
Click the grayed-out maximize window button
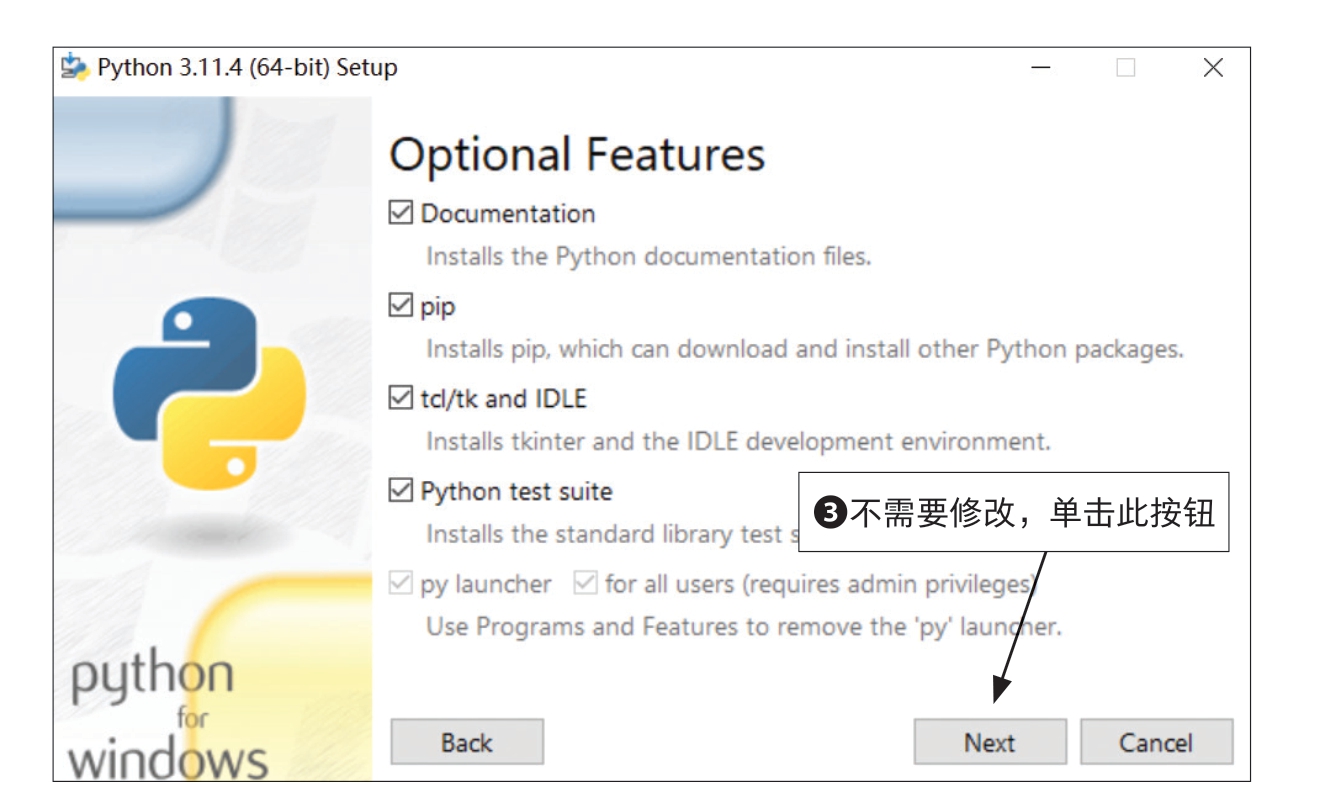click(1126, 67)
